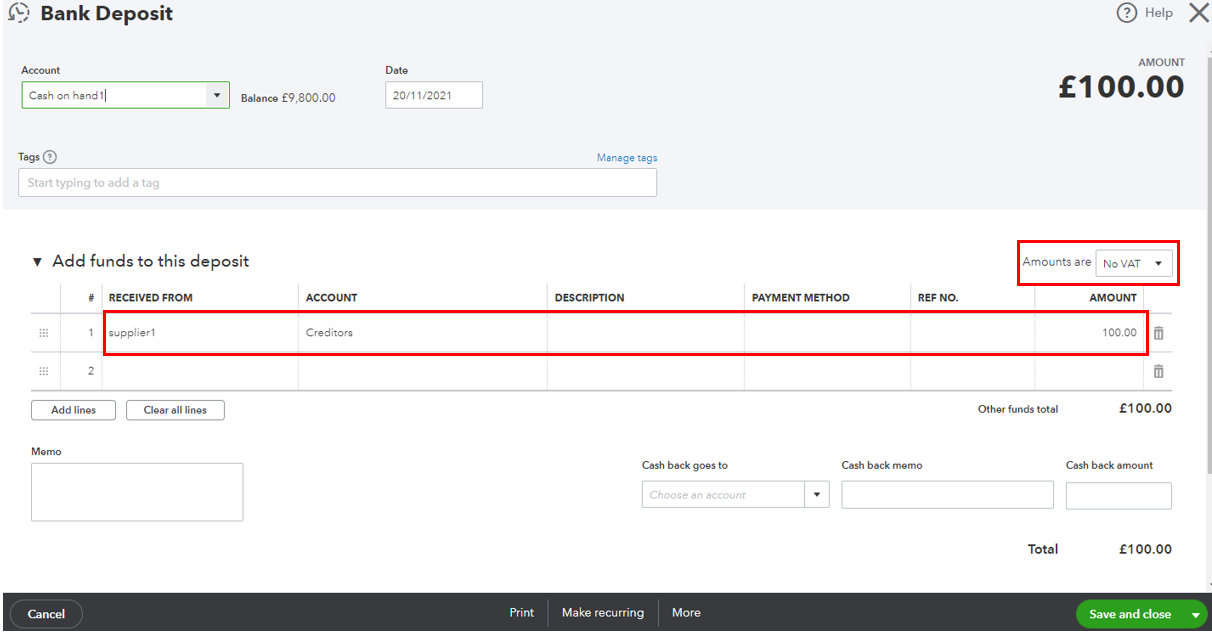Delete line 2 using its trash icon
Viewport: 1212px width, 638px height.
(1158, 370)
